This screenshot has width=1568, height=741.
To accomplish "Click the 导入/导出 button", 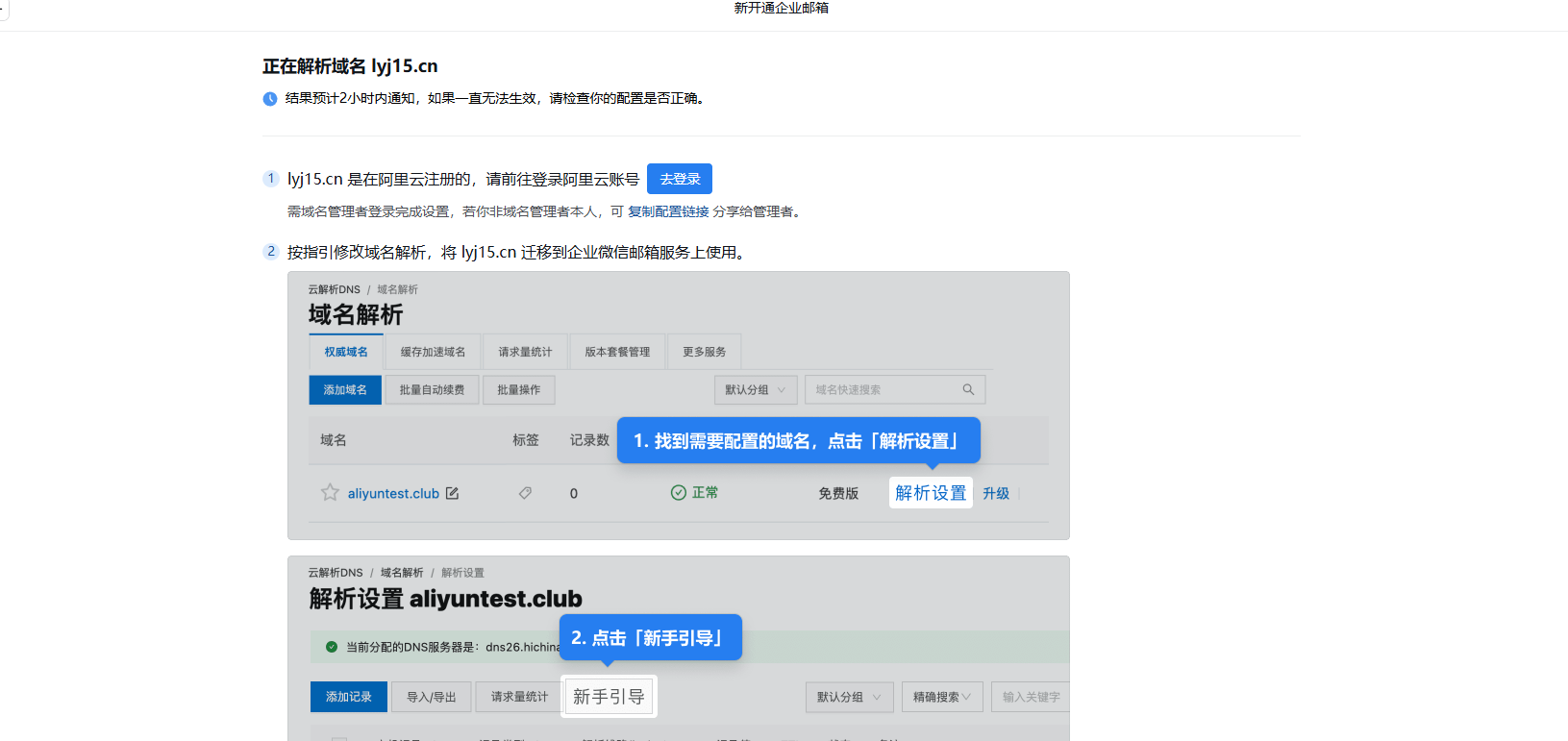I will (x=432, y=697).
